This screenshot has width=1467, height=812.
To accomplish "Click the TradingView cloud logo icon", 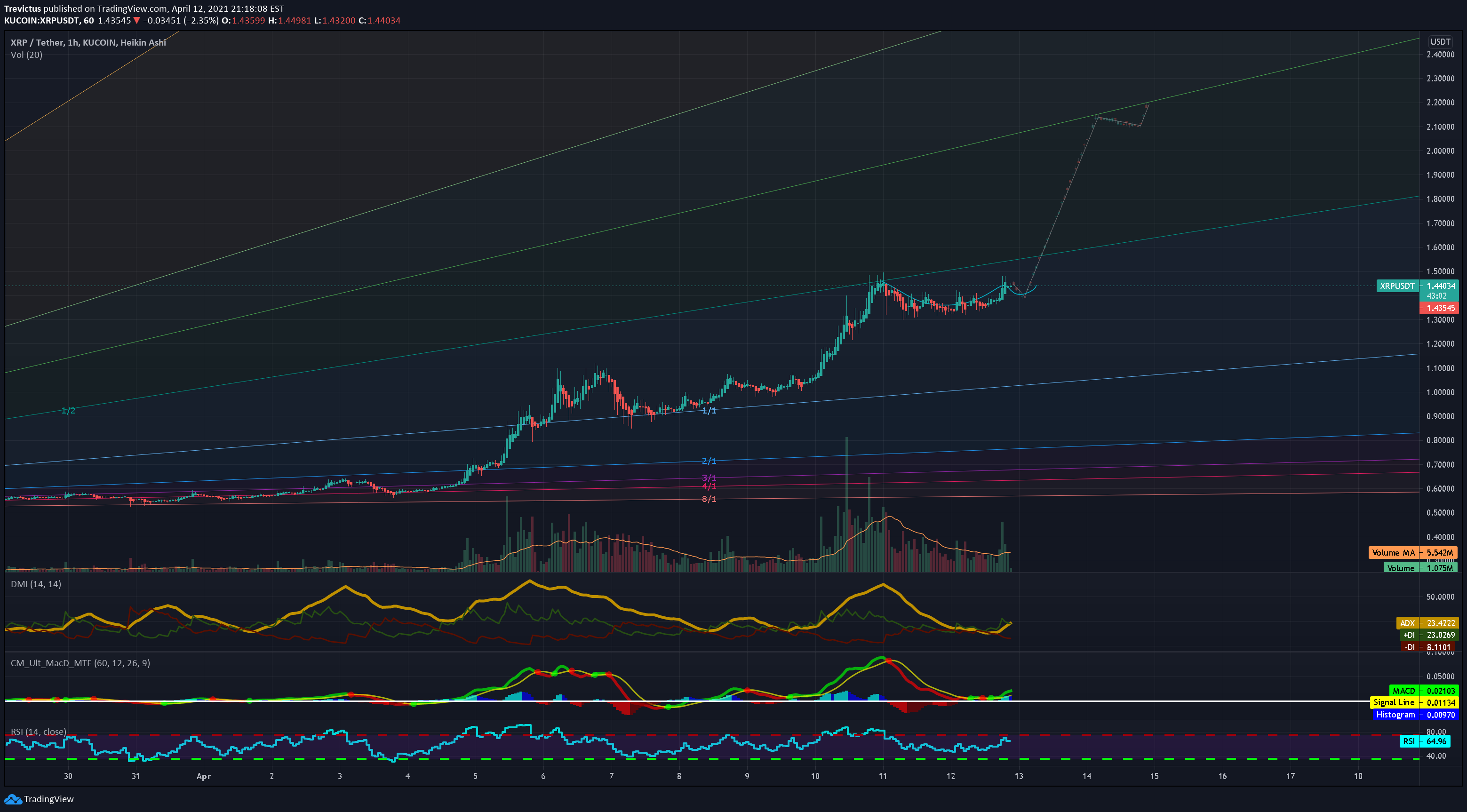I will (x=13, y=799).
